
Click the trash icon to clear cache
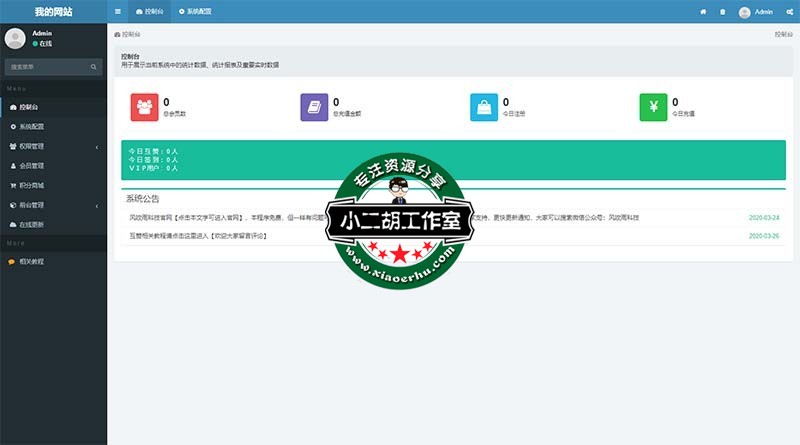point(723,12)
